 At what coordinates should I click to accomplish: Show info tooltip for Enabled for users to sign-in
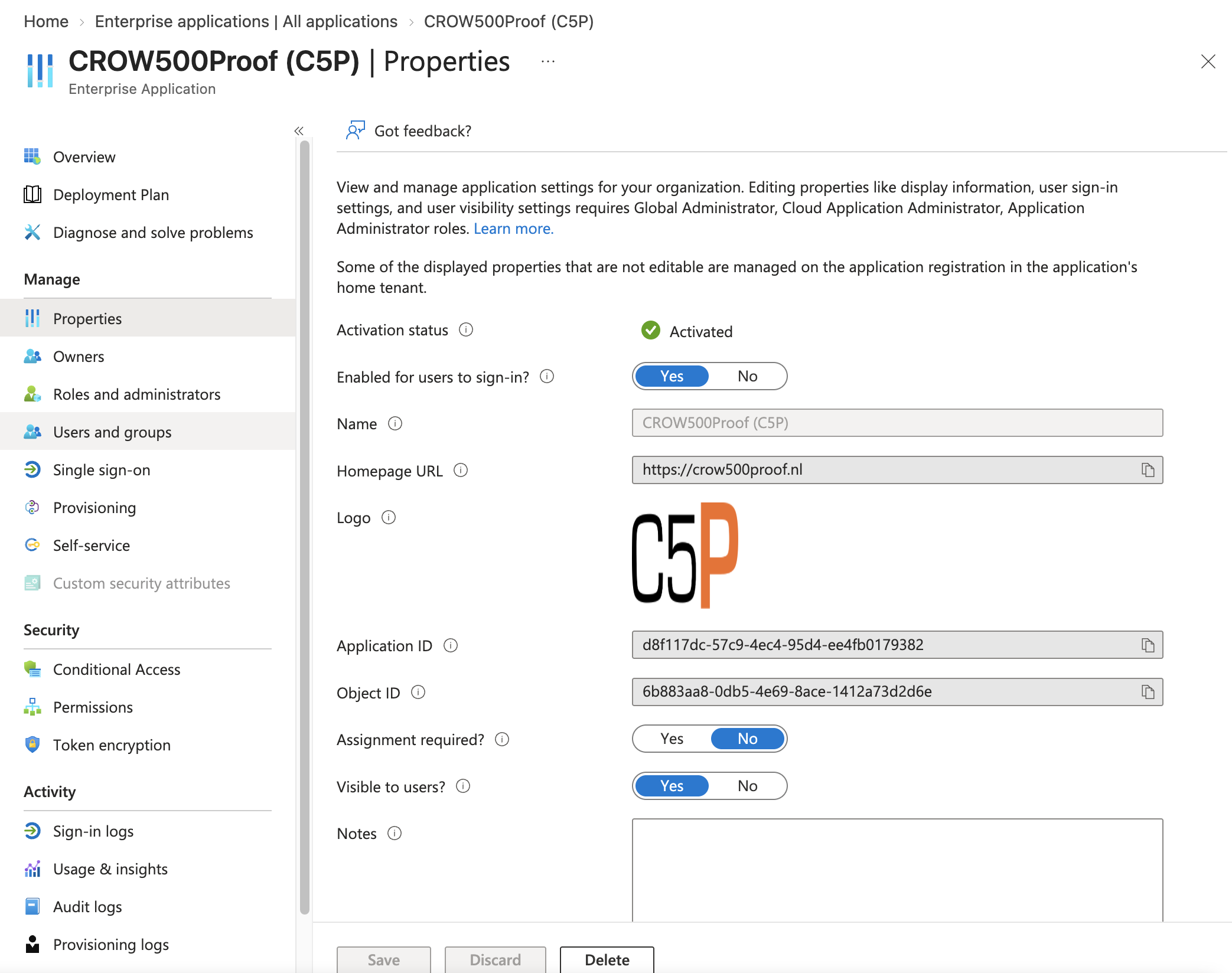[547, 376]
